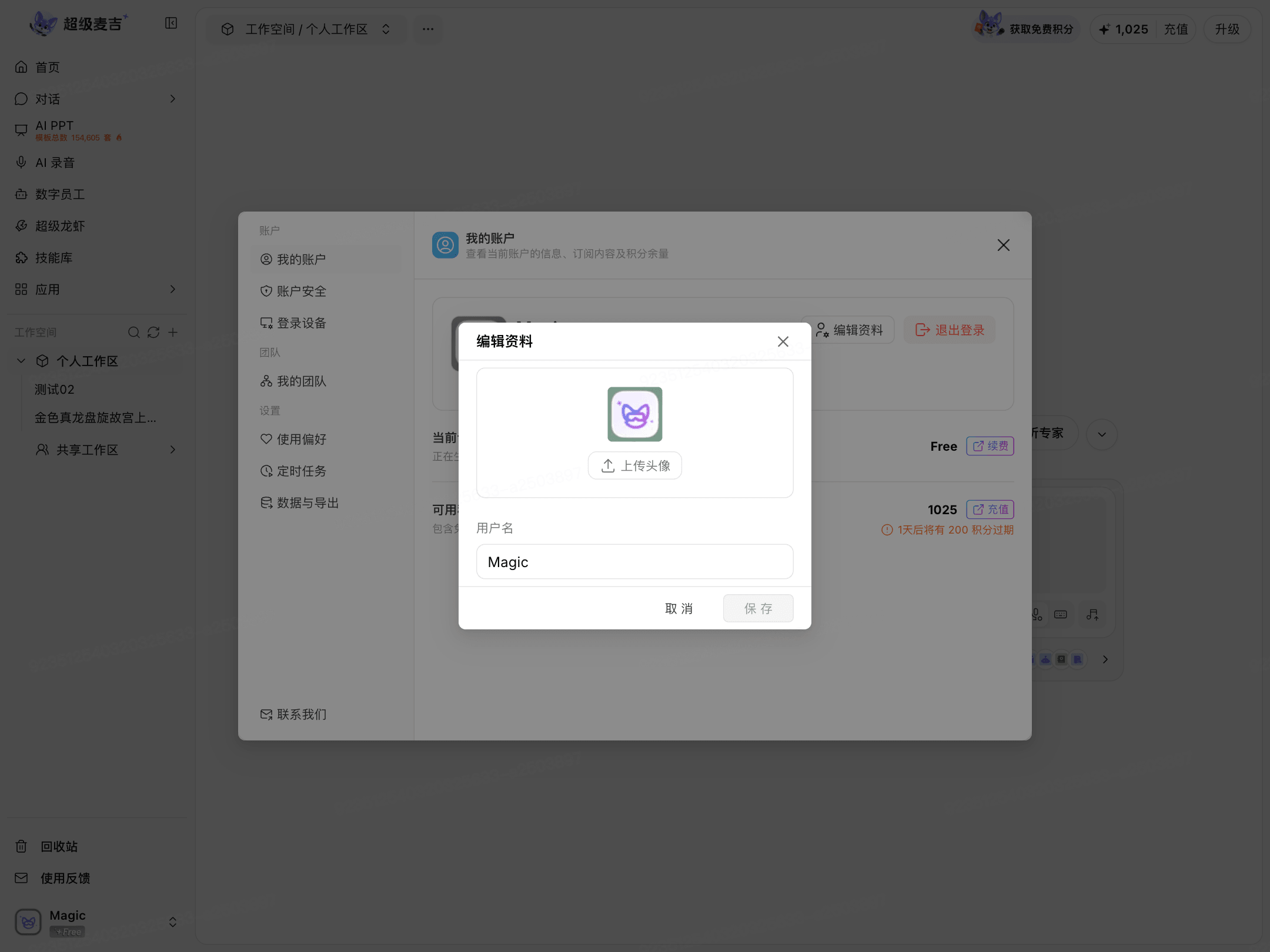
Task: Open 使用偏好 preferences section
Action: [326, 439]
